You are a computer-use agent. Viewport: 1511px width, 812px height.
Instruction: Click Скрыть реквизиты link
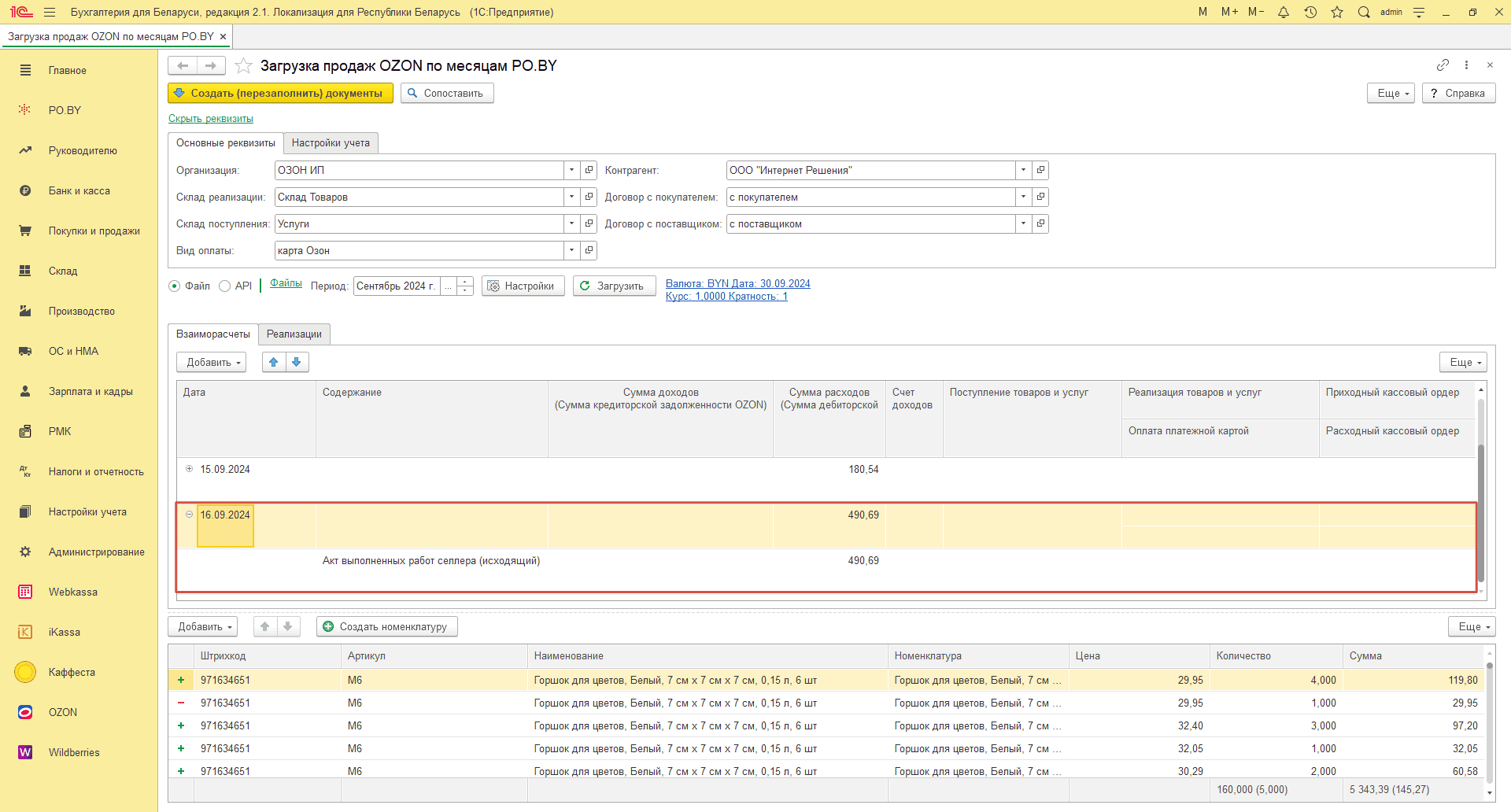pos(211,119)
